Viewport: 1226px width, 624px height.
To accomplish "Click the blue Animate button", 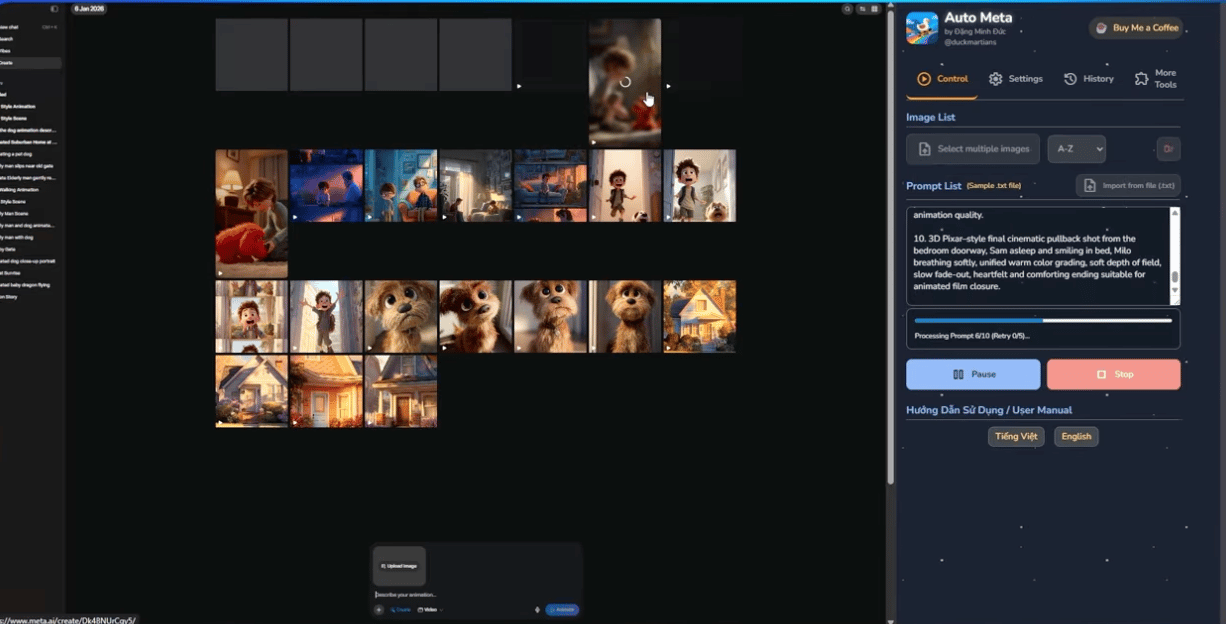I will pos(562,610).
